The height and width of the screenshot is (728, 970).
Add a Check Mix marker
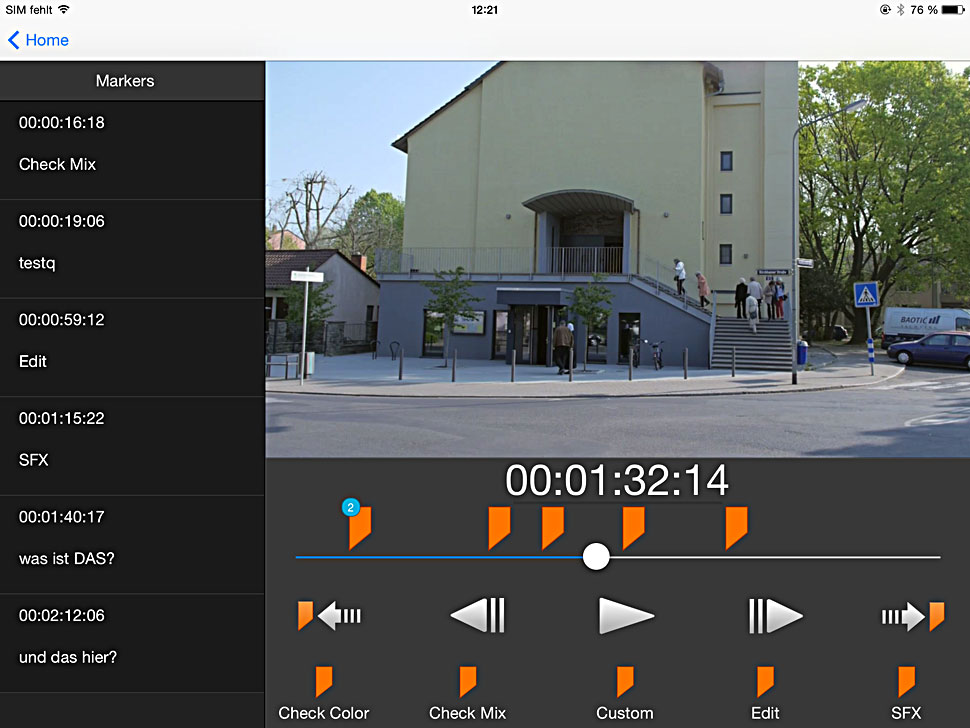[467, 694]
